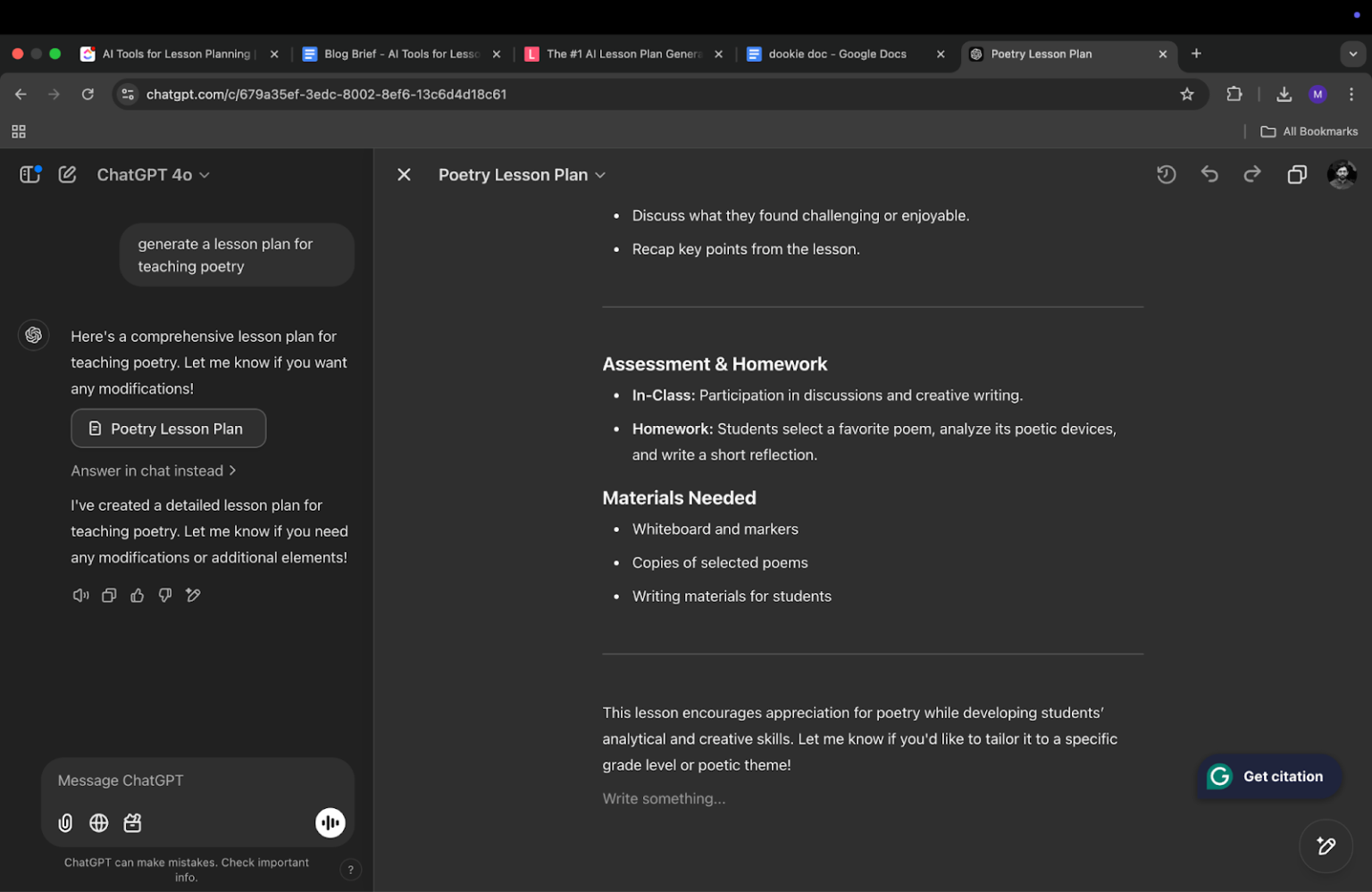The image size is (1372, 892).
Task: Copy the ChatGPT response
Action: point(108,595)
